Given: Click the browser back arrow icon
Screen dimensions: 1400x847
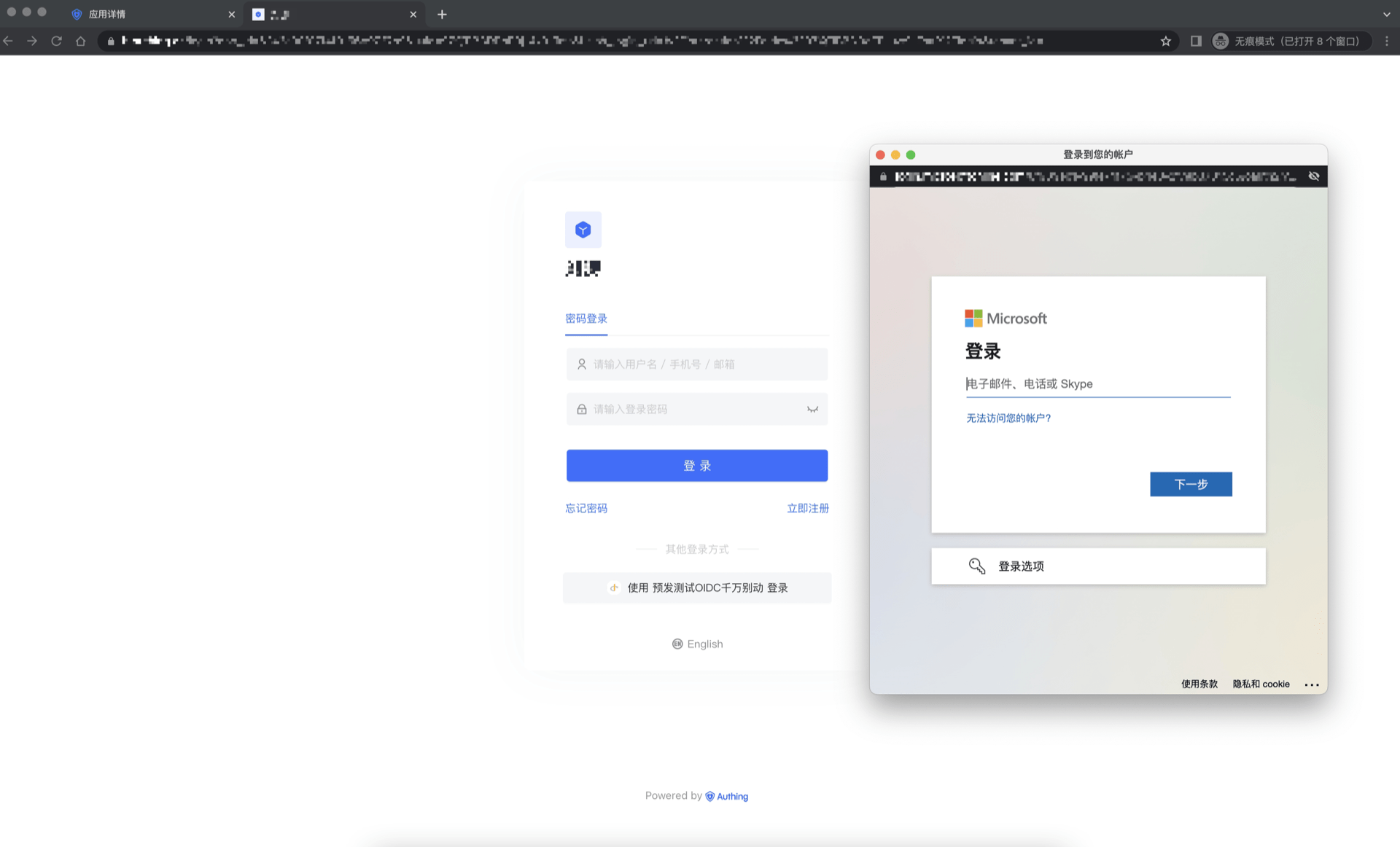Looking at the screenshot, I should (9, 42).
